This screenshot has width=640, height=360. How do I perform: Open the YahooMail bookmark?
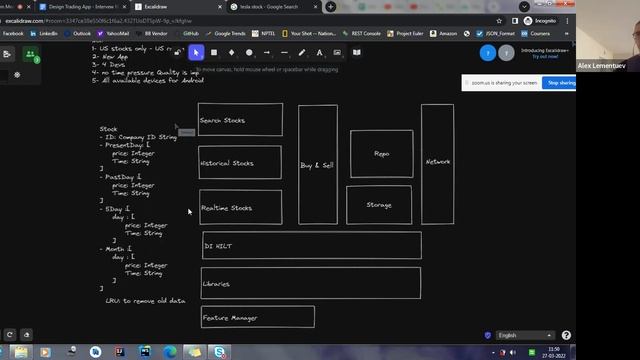coord(113,33)
